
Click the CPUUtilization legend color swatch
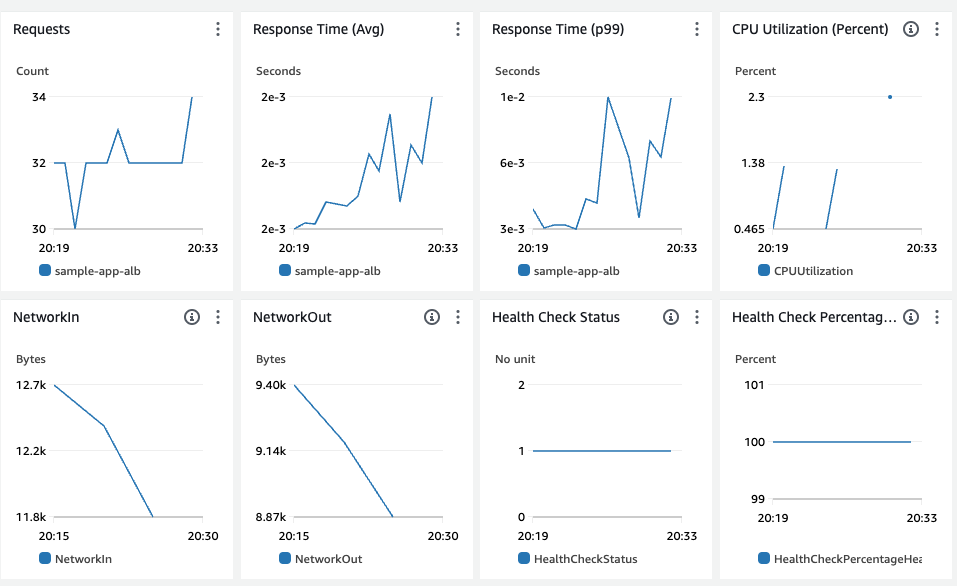(x=764, y=270)
